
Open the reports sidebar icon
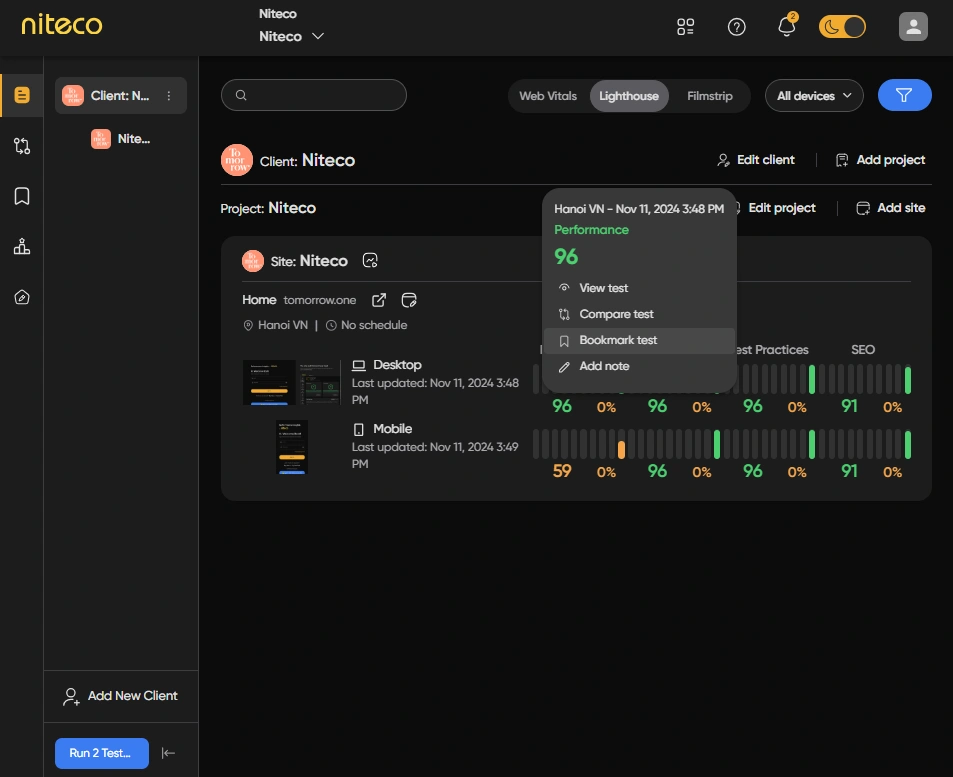[22, 95]
